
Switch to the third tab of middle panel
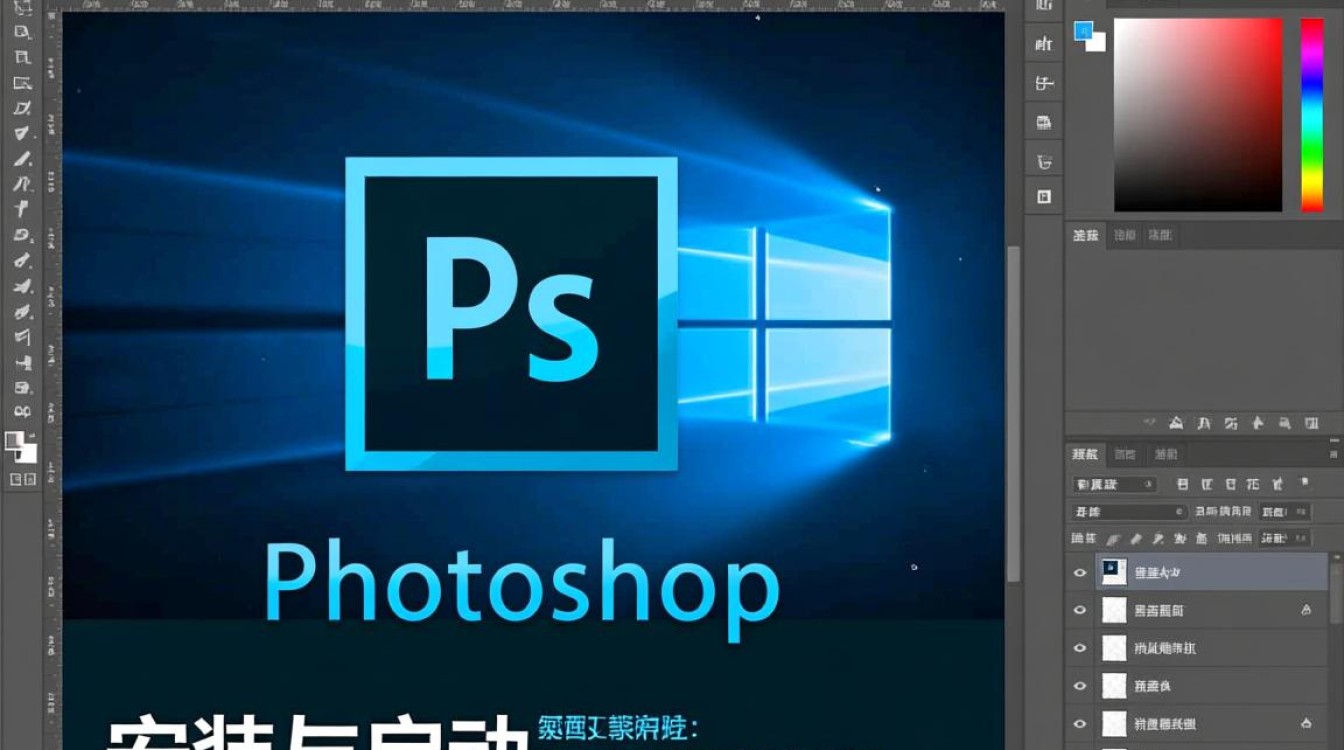[1160, 235]
